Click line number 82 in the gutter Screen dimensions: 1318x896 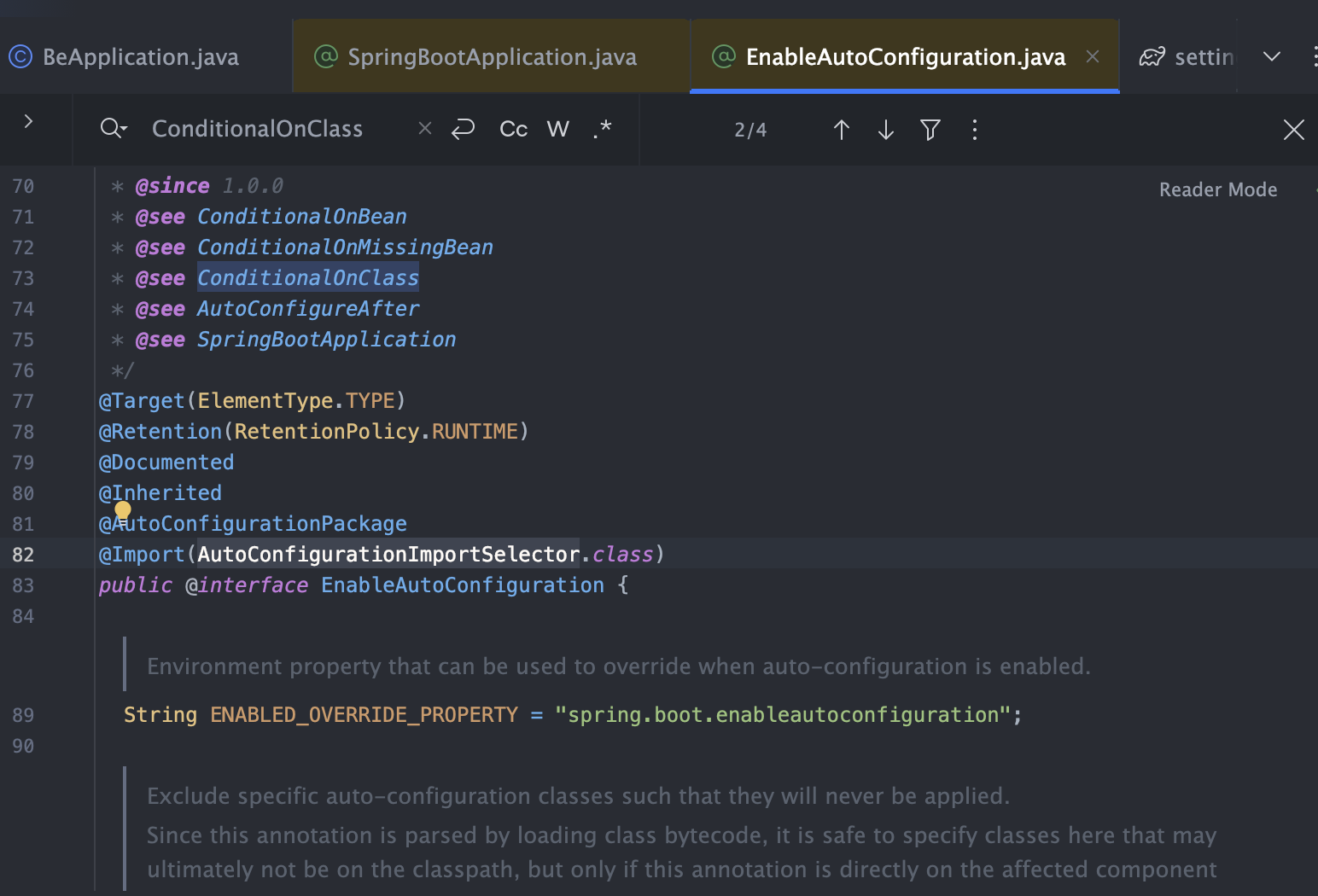click(23, 555)
